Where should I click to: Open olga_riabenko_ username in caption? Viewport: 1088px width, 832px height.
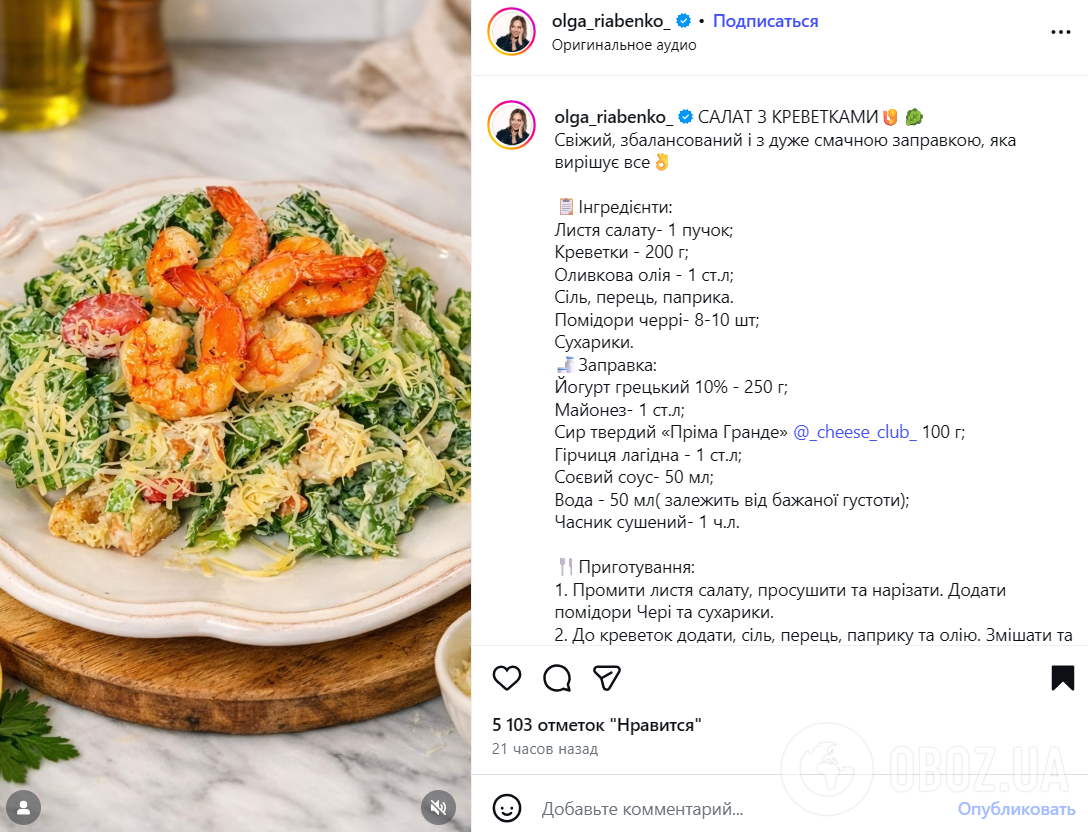(x=613, y=117)
